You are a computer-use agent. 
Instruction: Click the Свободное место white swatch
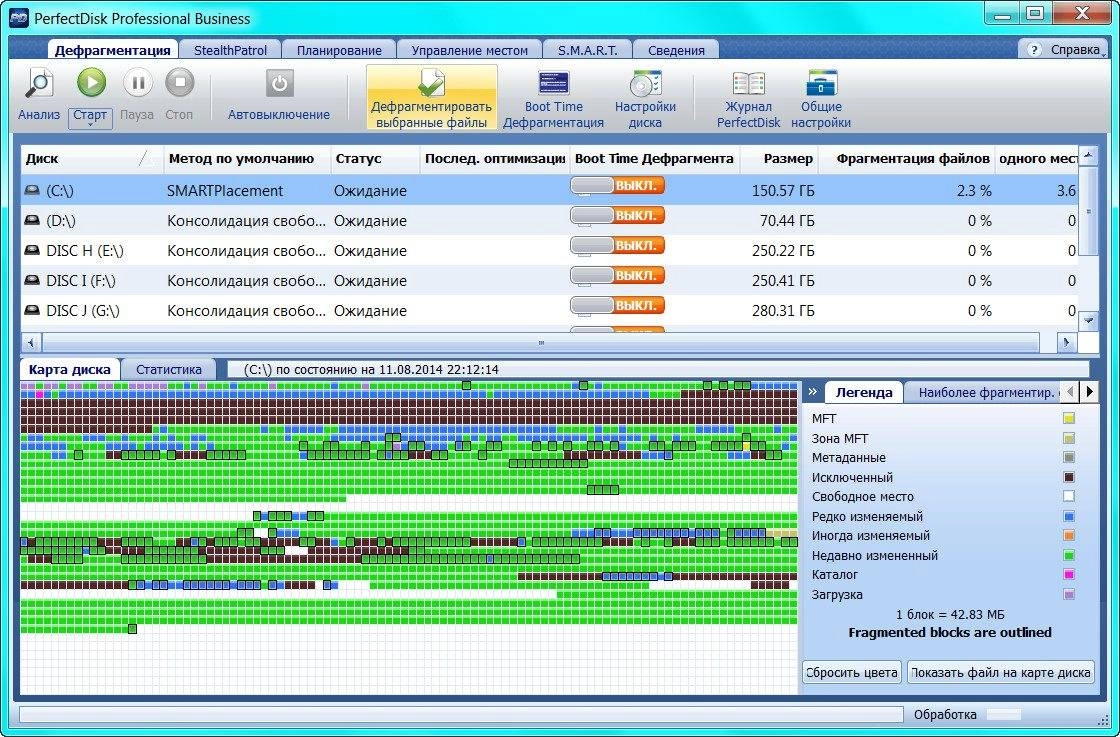tap(1069, 496)
